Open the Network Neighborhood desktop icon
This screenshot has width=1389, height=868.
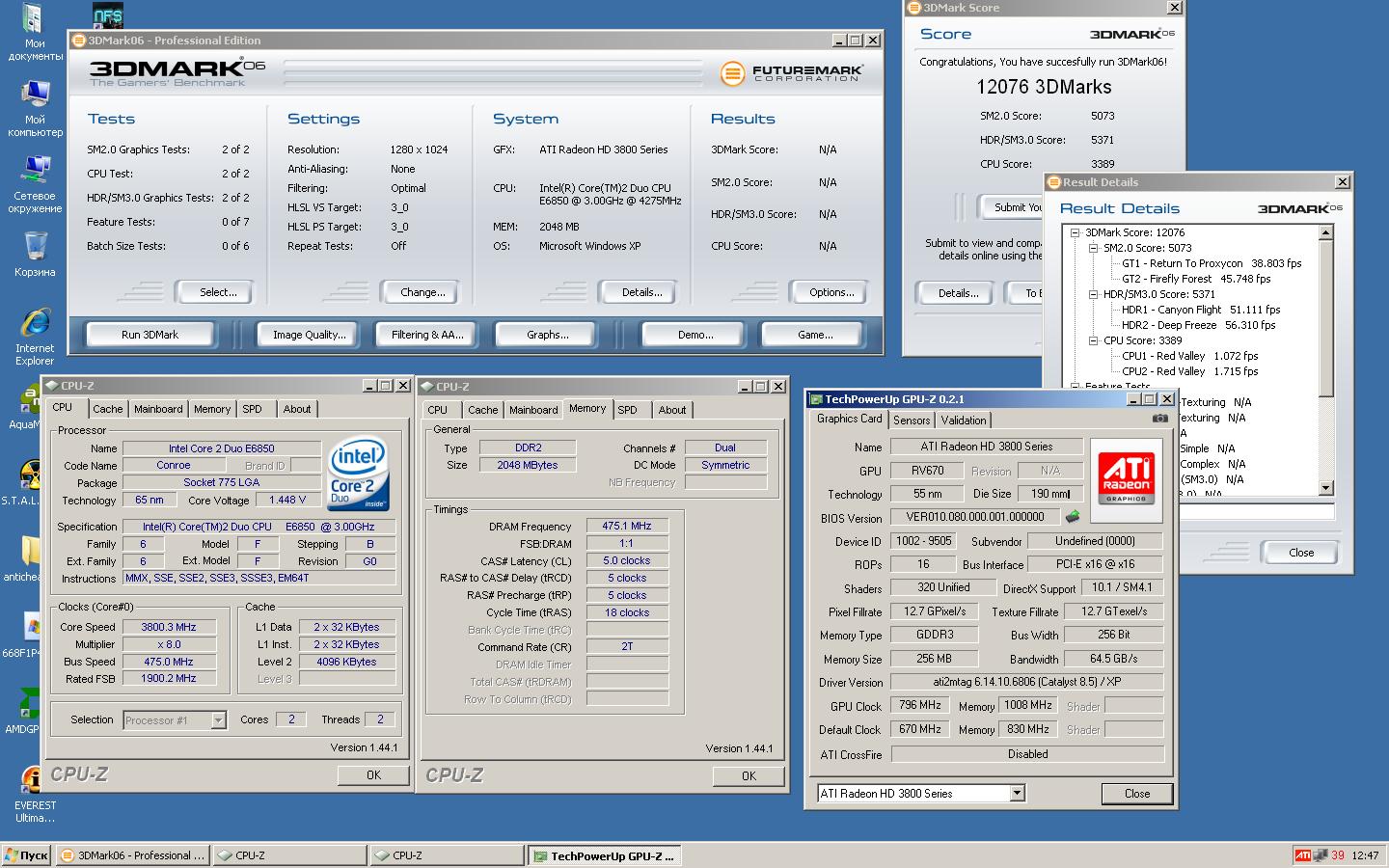click(35, 184)
